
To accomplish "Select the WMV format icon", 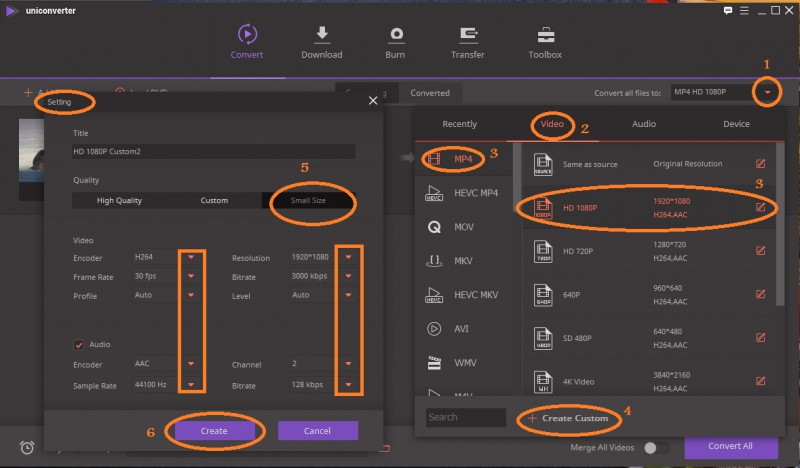I will [434, 363].
